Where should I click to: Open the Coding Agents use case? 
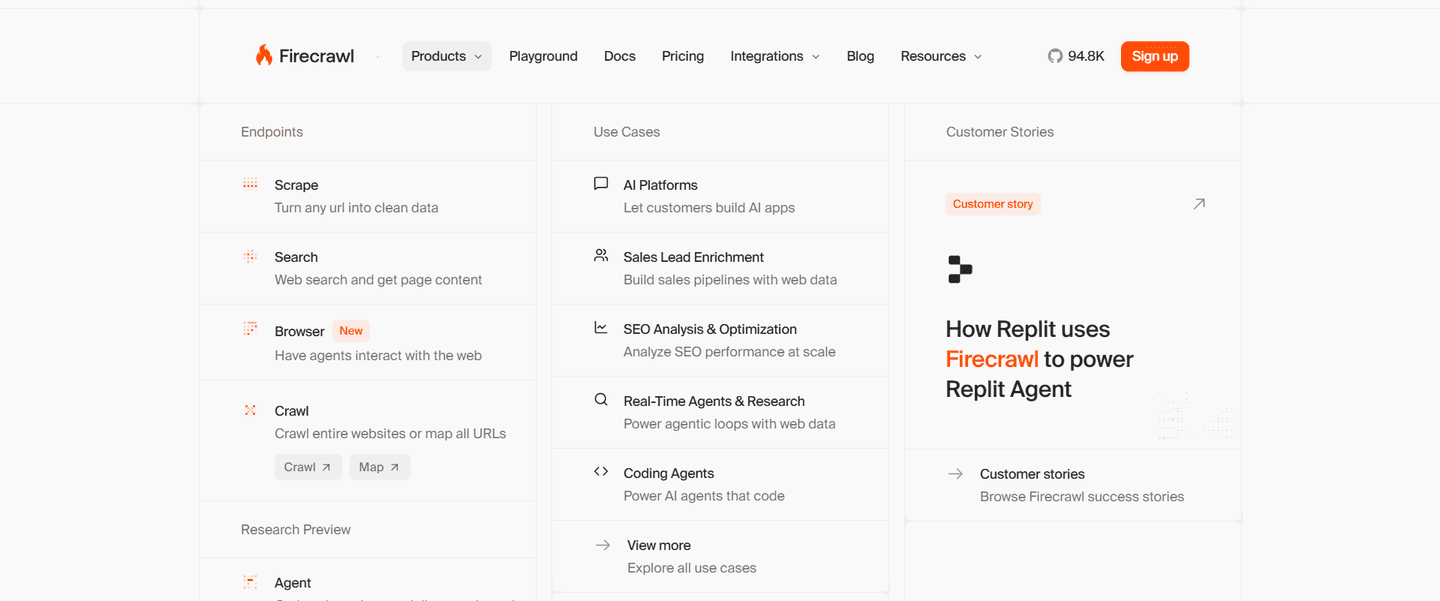(x=720, y=484)
